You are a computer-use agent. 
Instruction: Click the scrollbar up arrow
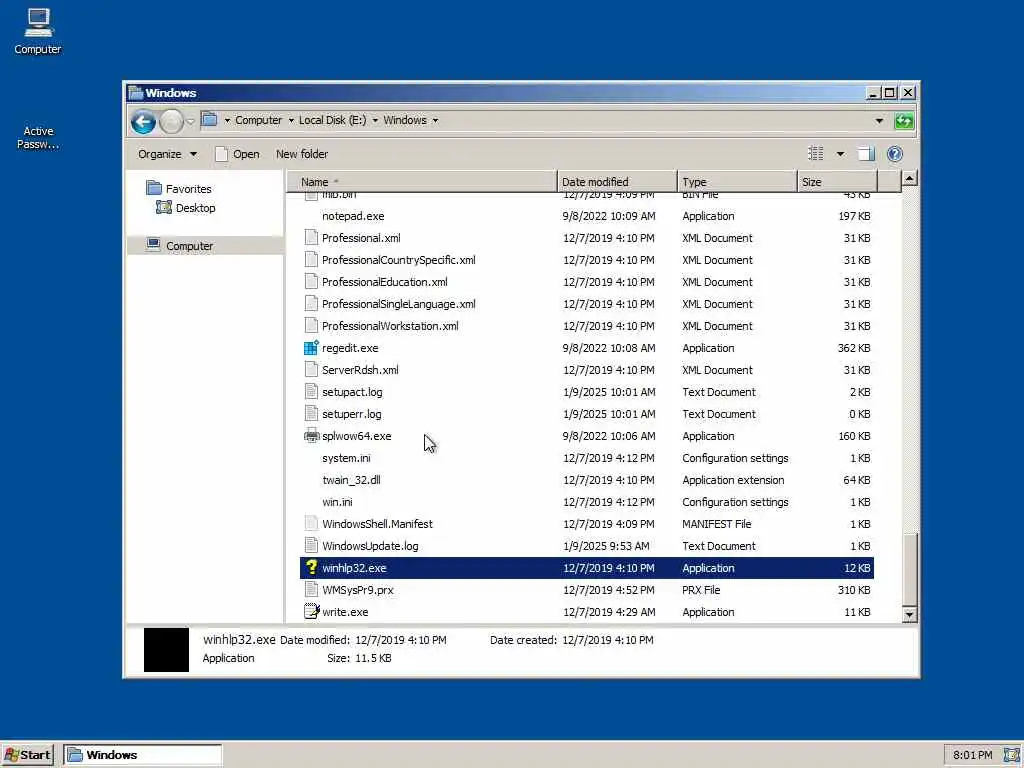(x=909, y=178)
